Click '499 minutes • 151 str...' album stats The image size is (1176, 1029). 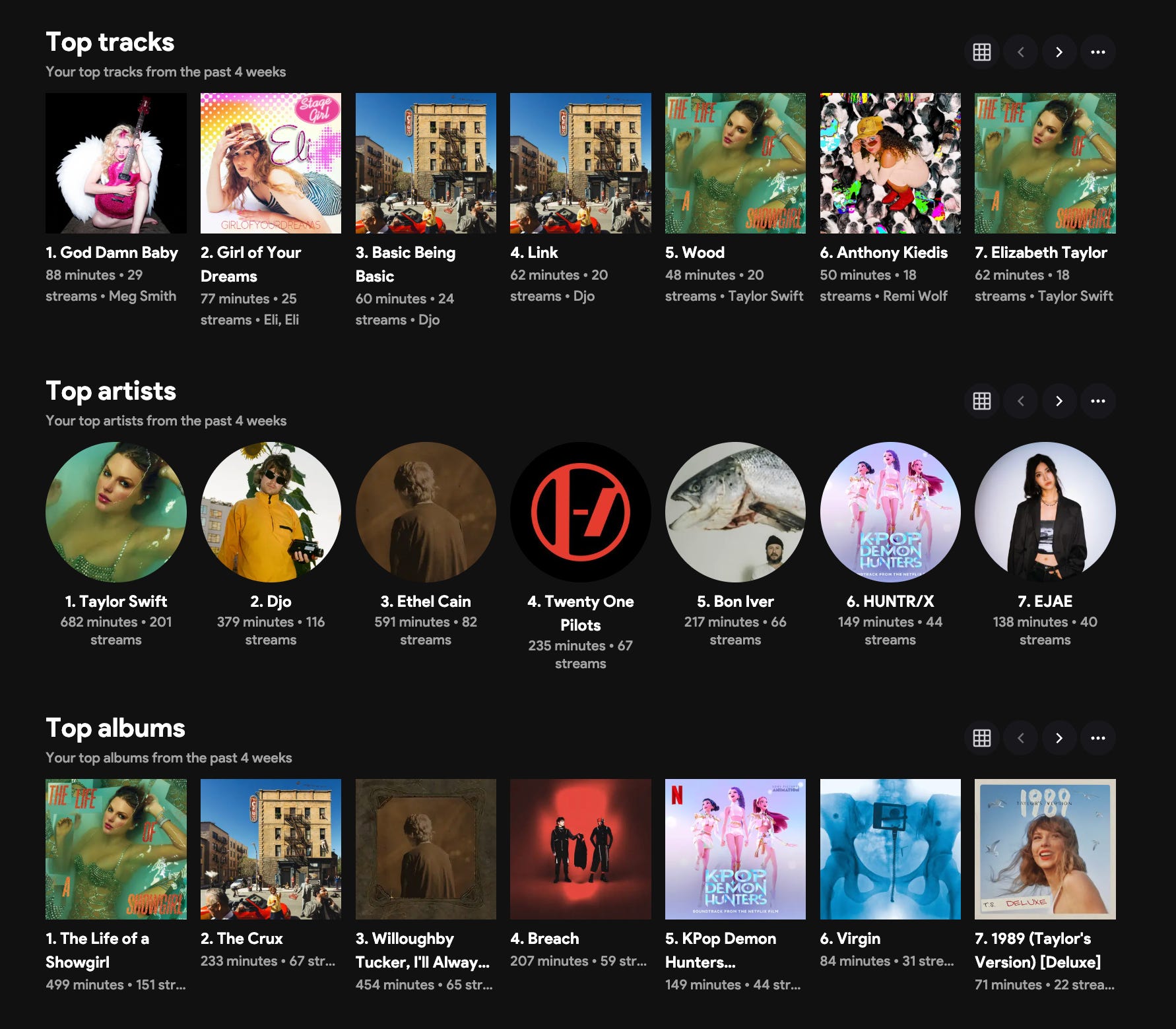tap(115, 985)
